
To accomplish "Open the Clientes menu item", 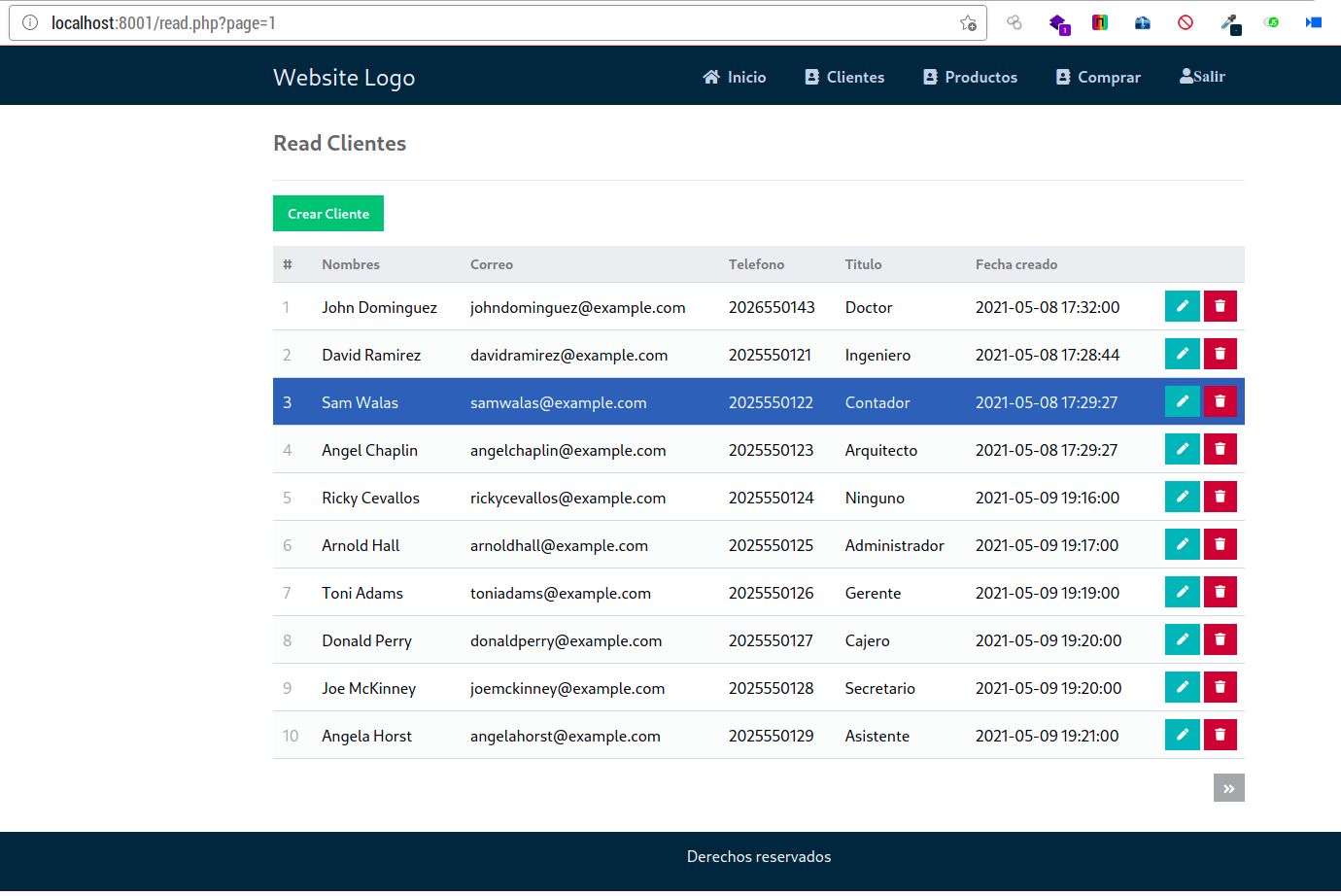I will pyautogui.click(x=844, y=77).
